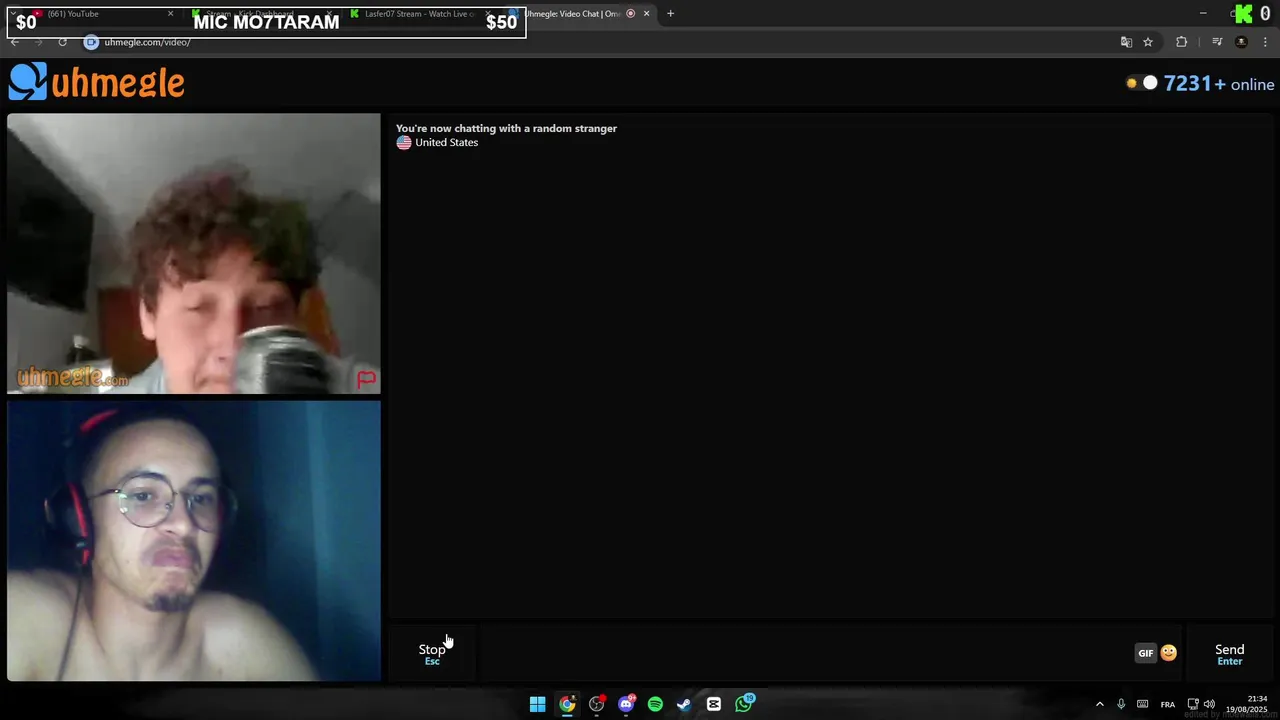This screenshot has width=1280, height=720.
Task: Expand the hidden system tray icons
Action: [x=1100, y=704]
